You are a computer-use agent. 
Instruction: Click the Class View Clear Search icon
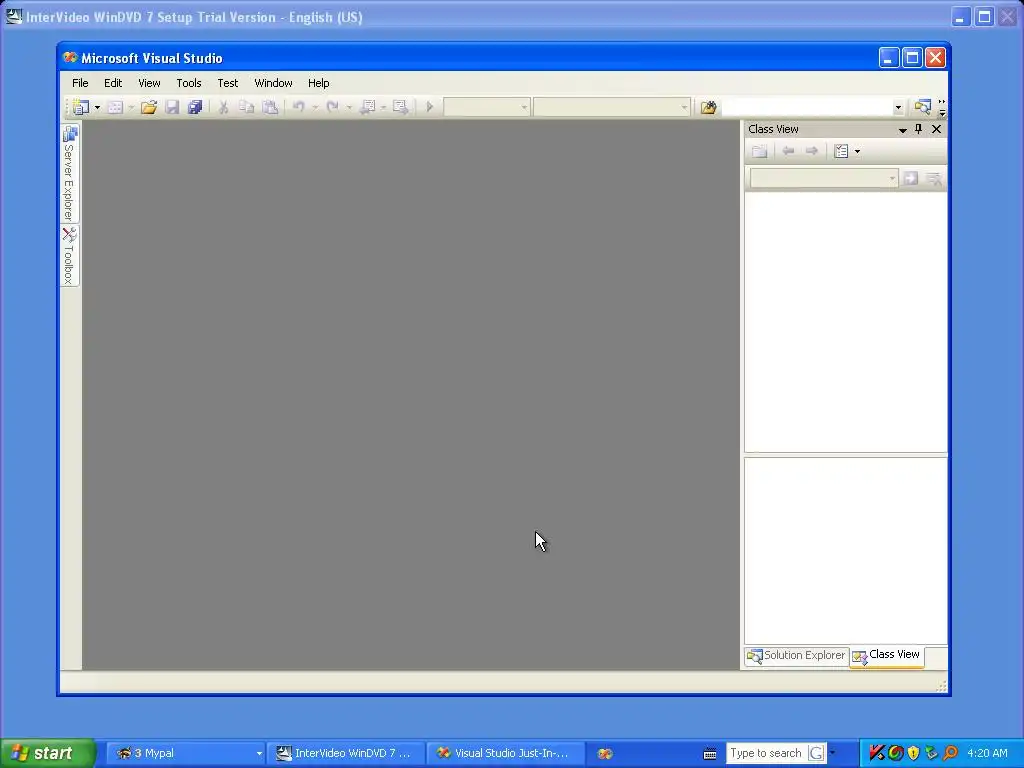pos(935,178)
